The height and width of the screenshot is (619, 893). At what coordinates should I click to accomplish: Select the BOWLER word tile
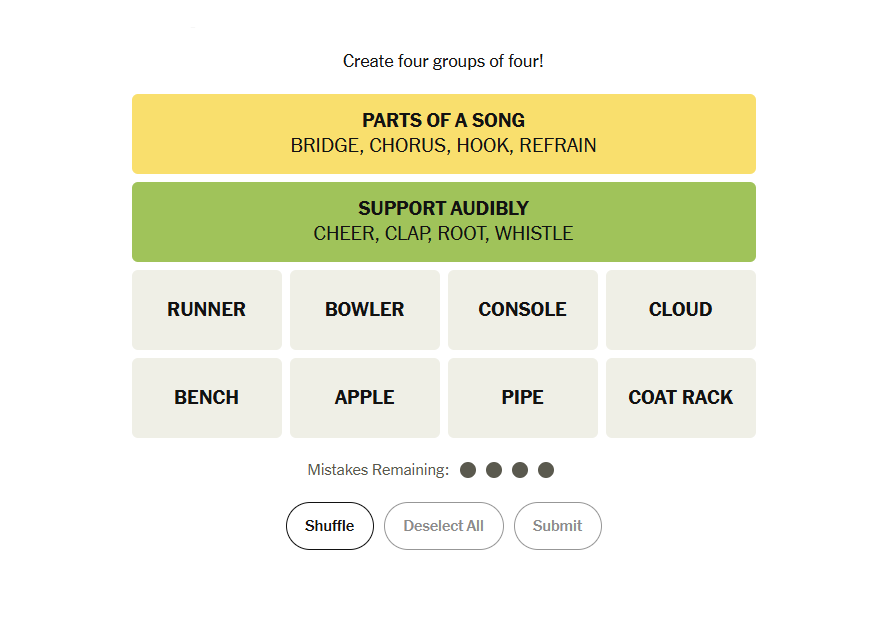364,310
